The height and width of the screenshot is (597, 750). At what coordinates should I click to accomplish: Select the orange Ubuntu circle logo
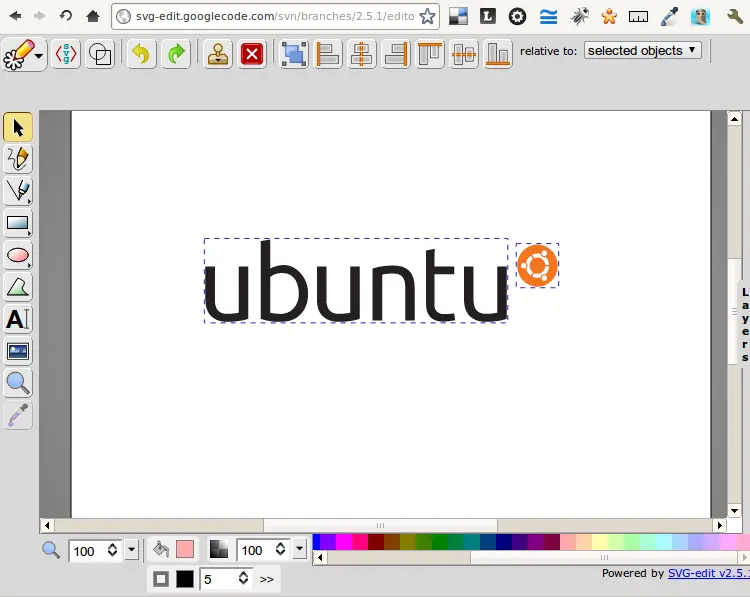[537, 265]
